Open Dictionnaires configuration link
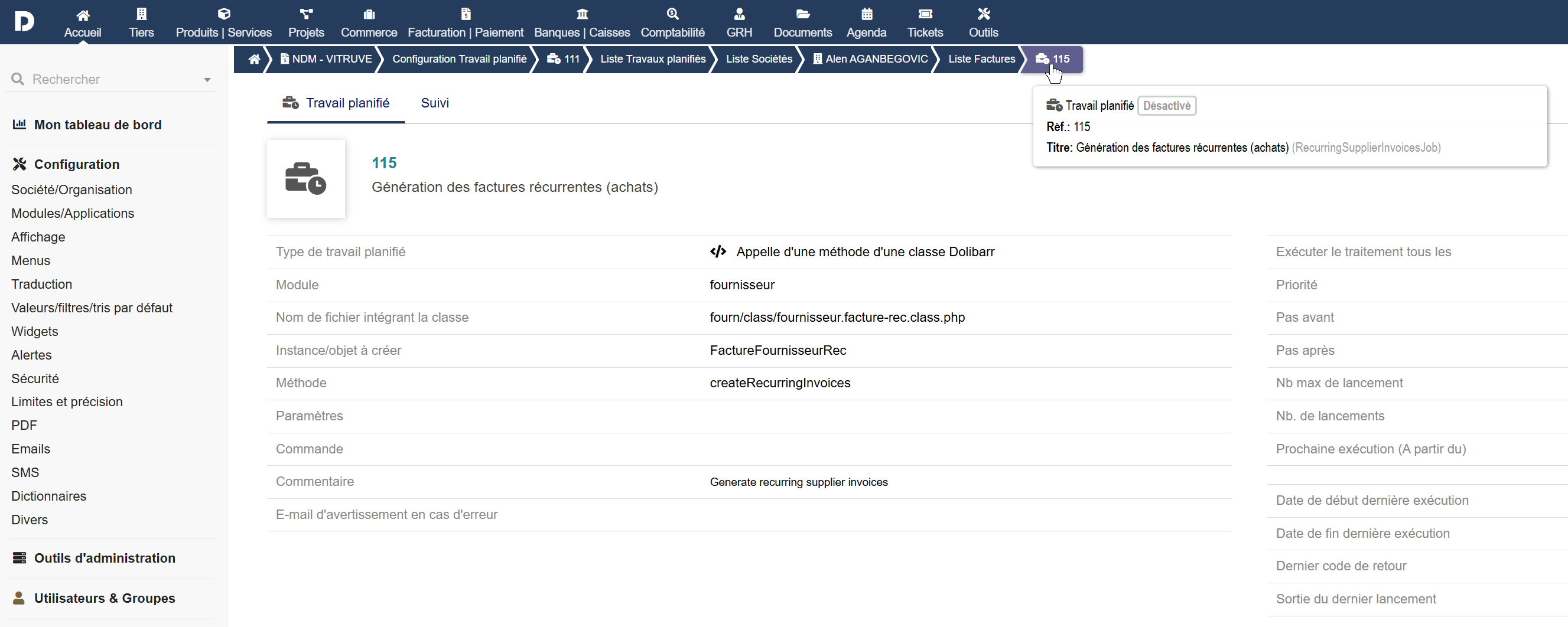The height and width of the screenshot is (627, 1568). 48,497
